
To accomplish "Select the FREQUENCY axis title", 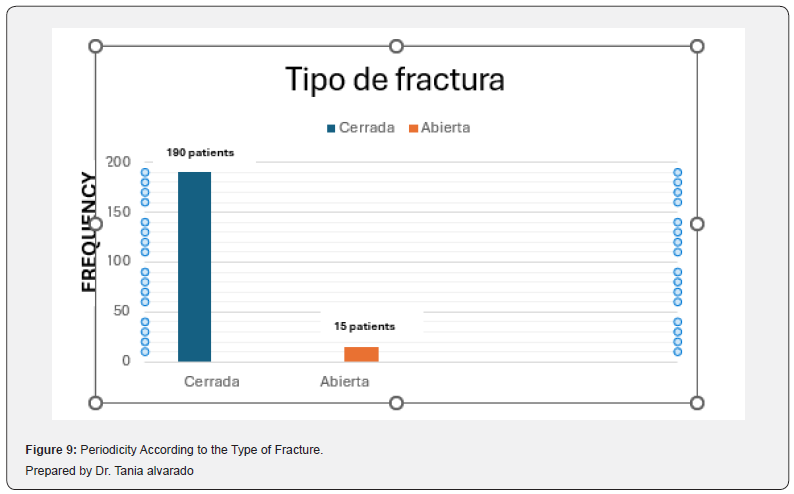I will pyautogui.click(x=89, y=232).
